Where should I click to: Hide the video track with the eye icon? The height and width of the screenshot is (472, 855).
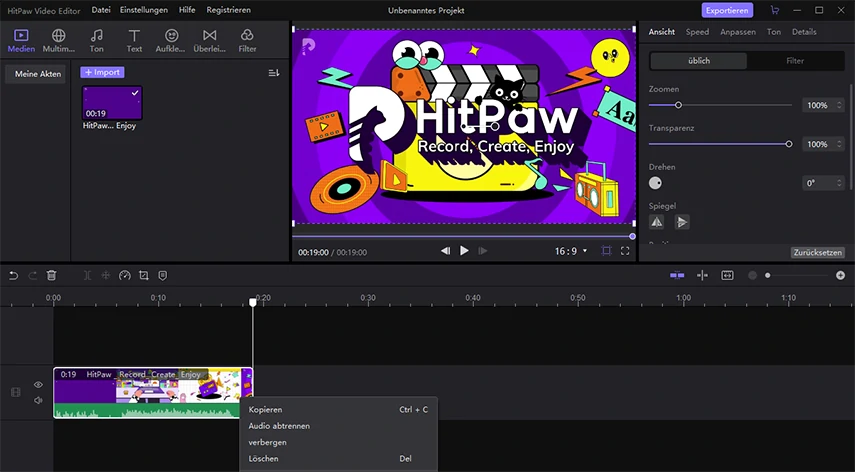38,385
